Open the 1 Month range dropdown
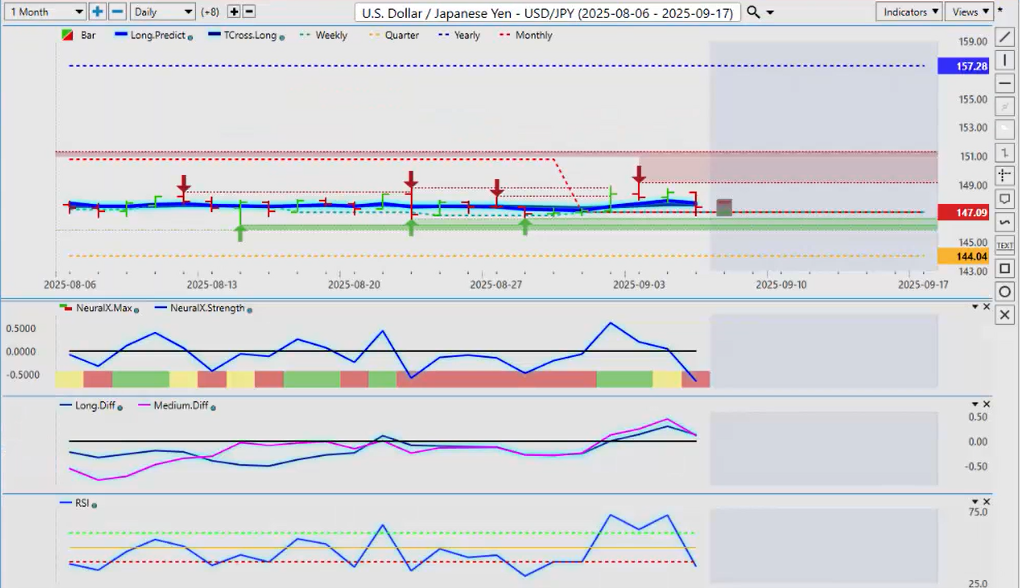1020x588 pixels. pyautogui.click(x=45, y=12)
